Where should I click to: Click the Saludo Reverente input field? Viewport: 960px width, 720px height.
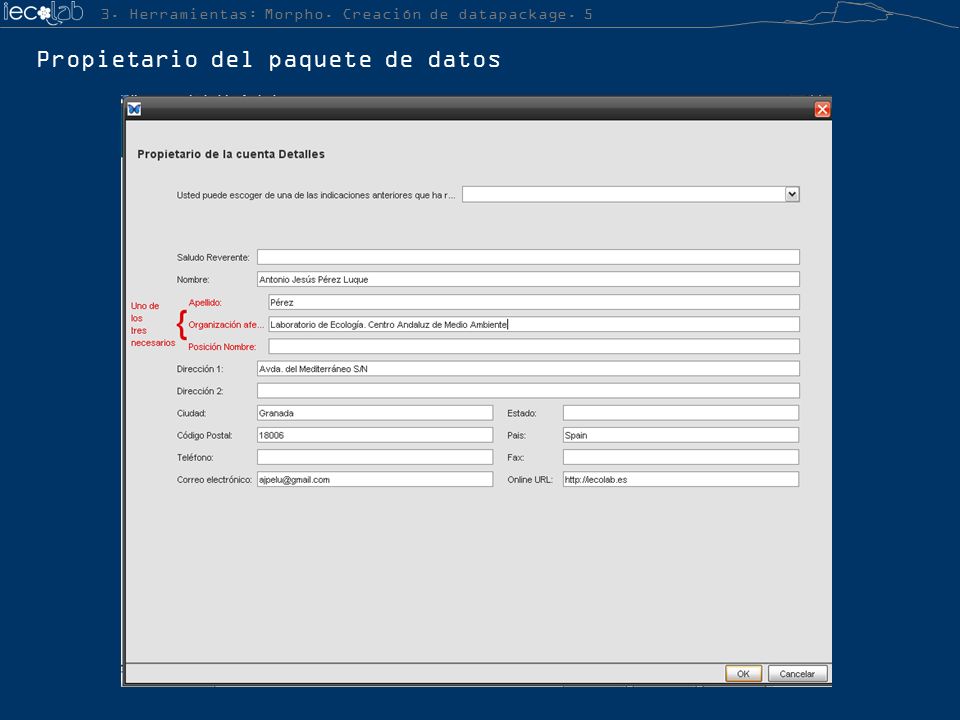point(528,257)
